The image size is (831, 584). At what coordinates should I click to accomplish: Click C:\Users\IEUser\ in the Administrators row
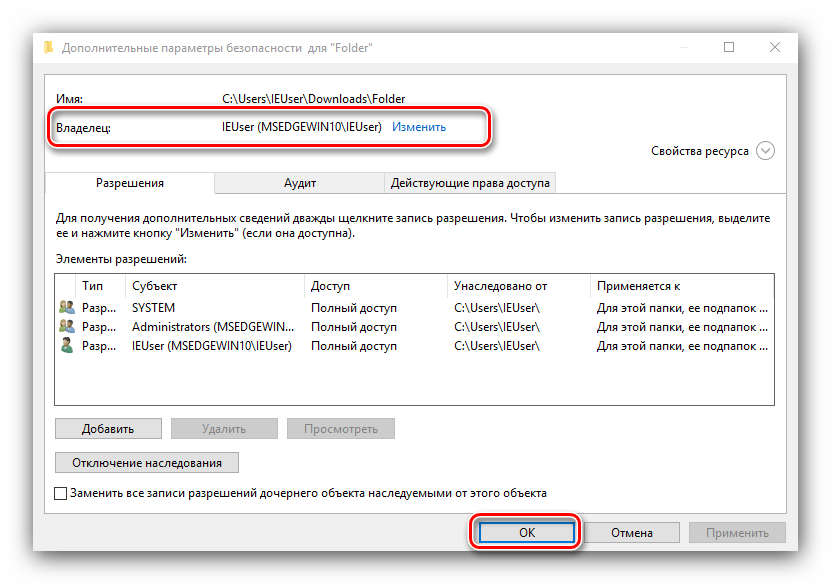coord(497,327)
